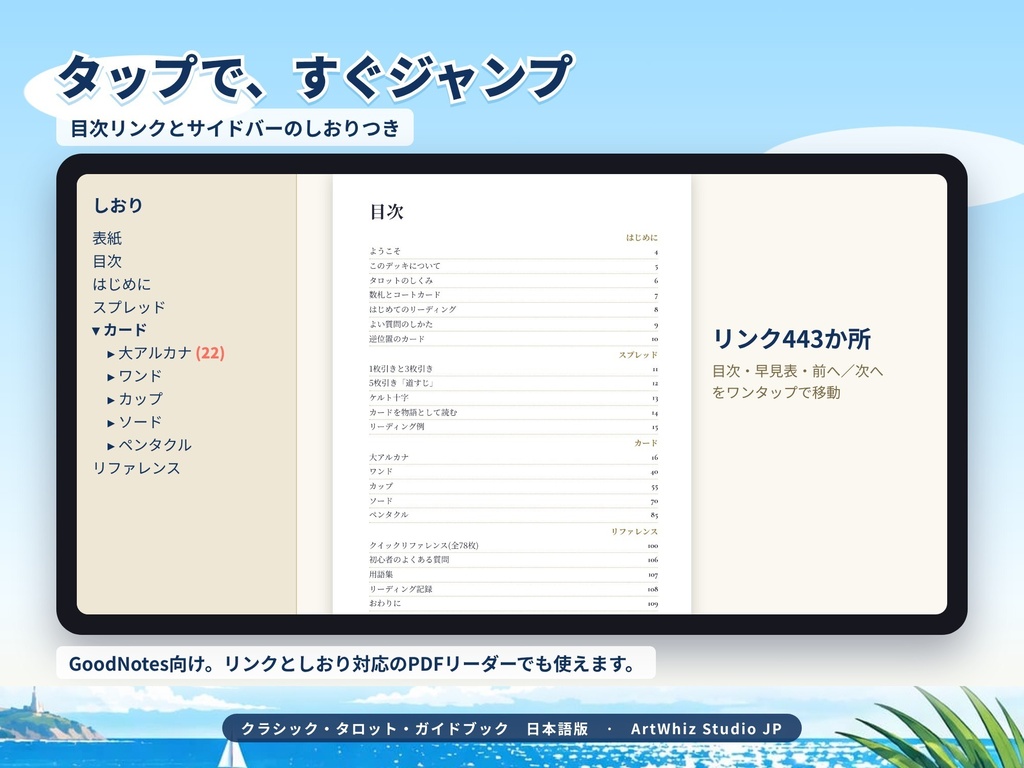Expand the ソード bookmark in the sidebar
Image resolution: width=1024 pixels, height=768 pixels.
pos(111,423)
